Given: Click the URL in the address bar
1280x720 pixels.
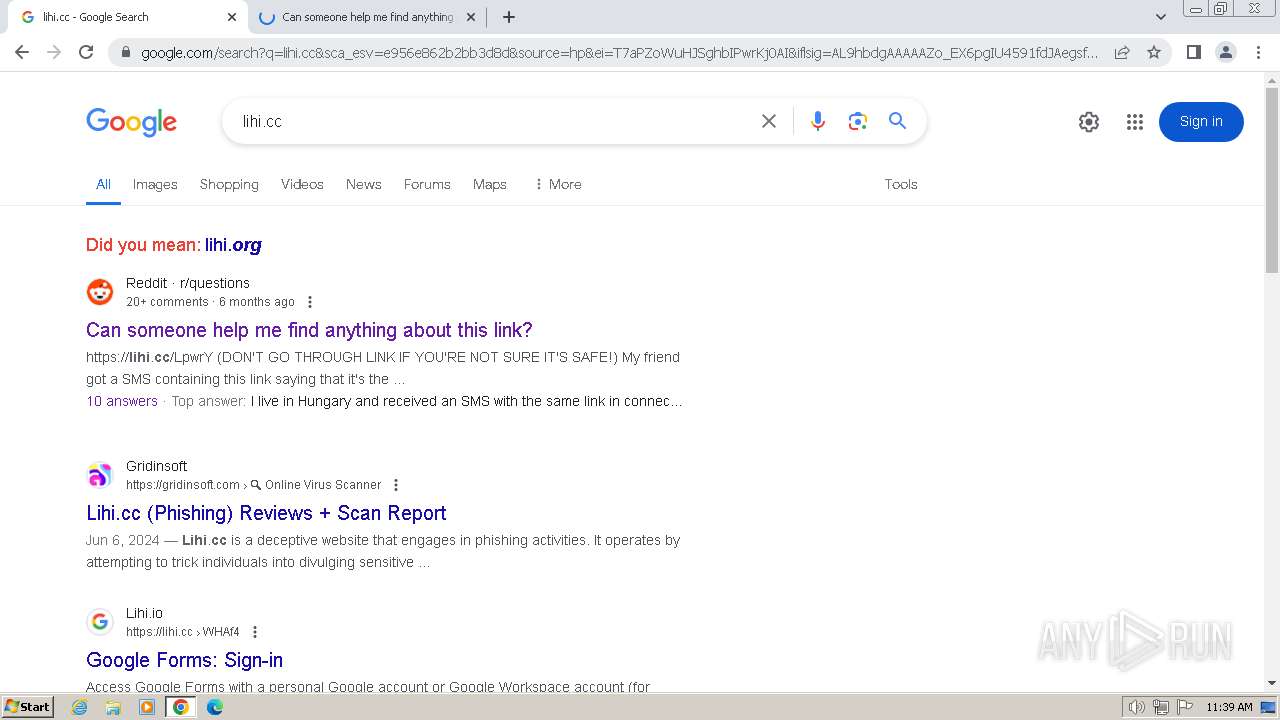Looking at the screenshot, I should (619, 53).
